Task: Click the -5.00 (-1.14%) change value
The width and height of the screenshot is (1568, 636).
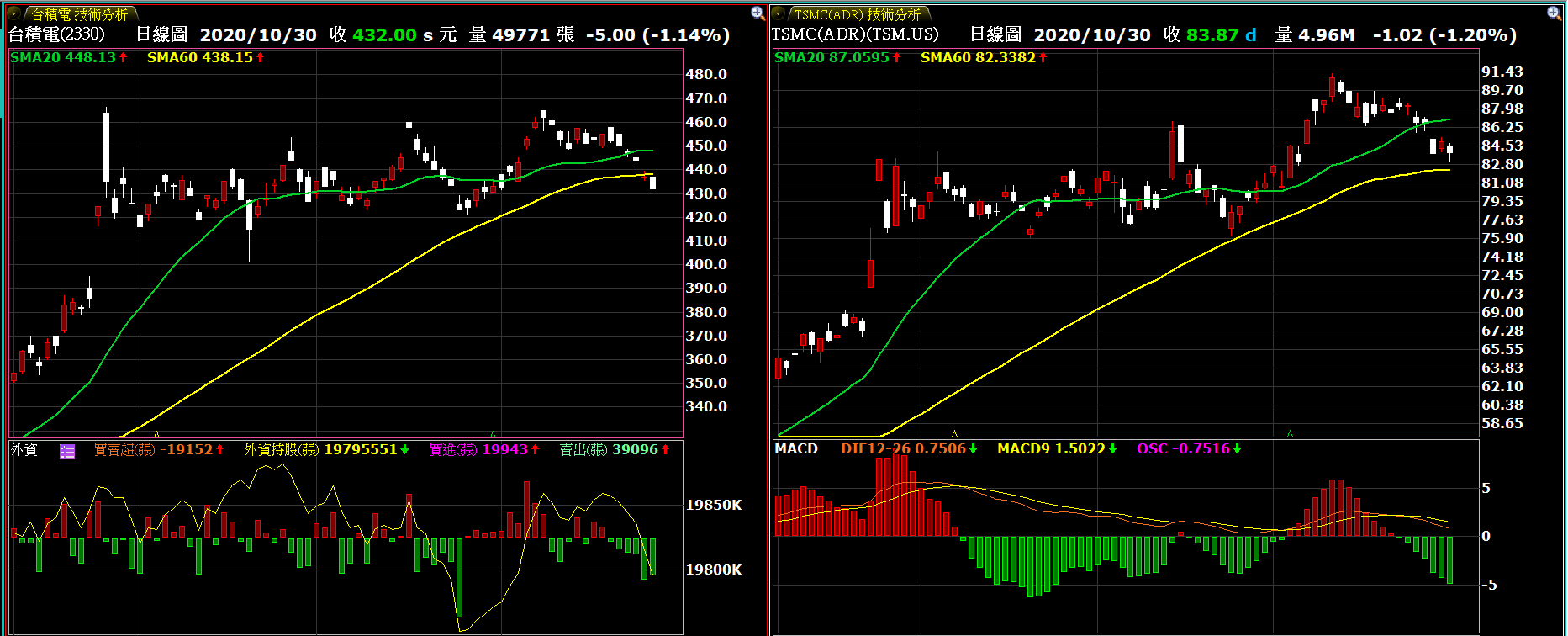Action: click(x=657, y=35)
